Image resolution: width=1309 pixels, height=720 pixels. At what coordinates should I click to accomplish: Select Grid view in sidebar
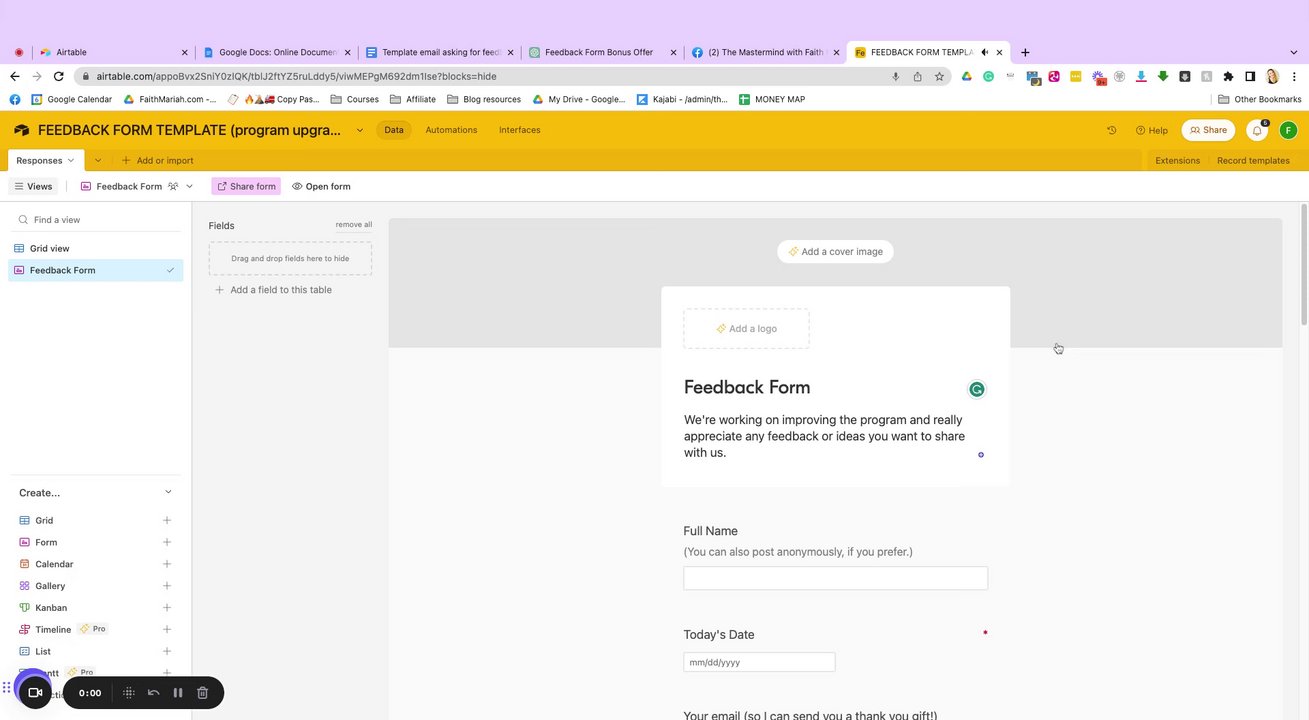(95, 248)
